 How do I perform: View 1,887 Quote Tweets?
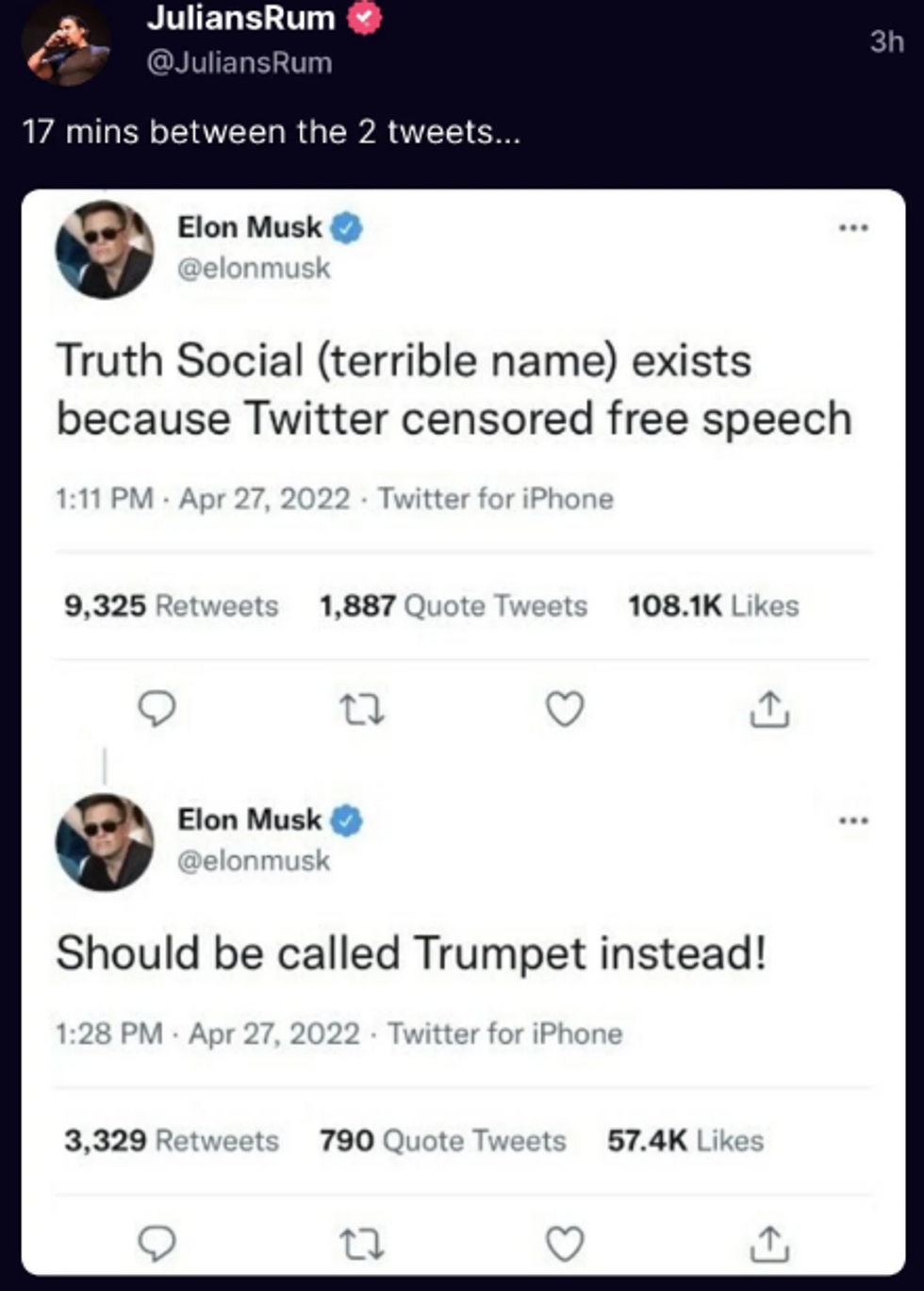click(453, 605)
